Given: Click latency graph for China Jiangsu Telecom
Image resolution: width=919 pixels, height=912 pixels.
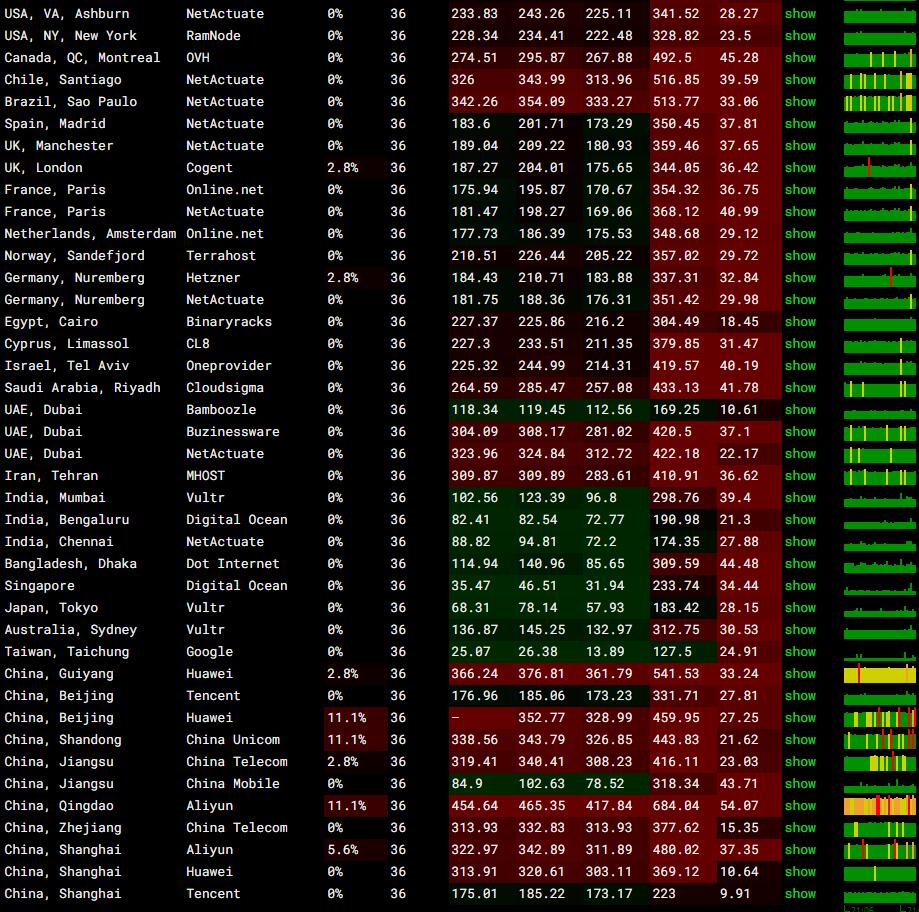Looking at the screenshot, I should pos(879,762).
